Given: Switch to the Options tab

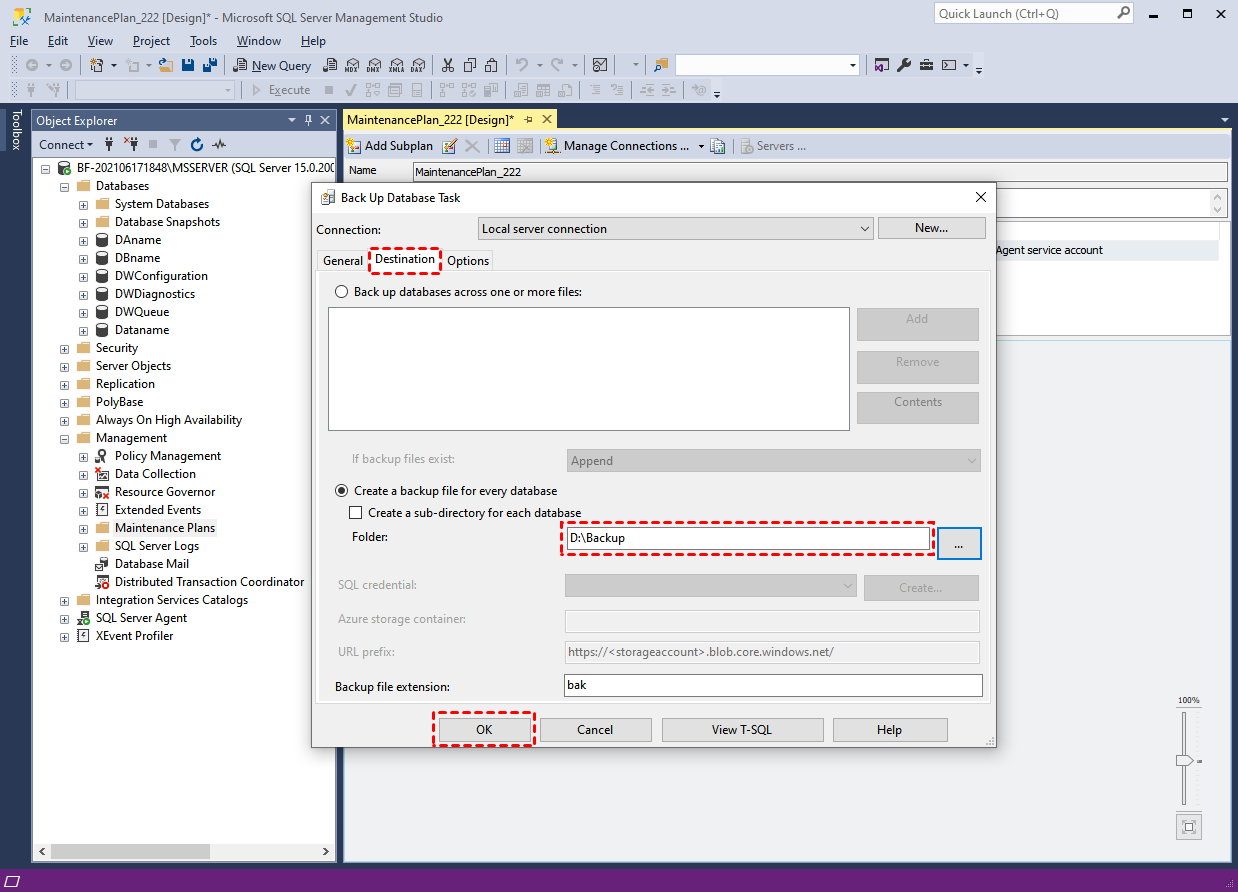Looking at the screenshot, I should tap(468, 260).
